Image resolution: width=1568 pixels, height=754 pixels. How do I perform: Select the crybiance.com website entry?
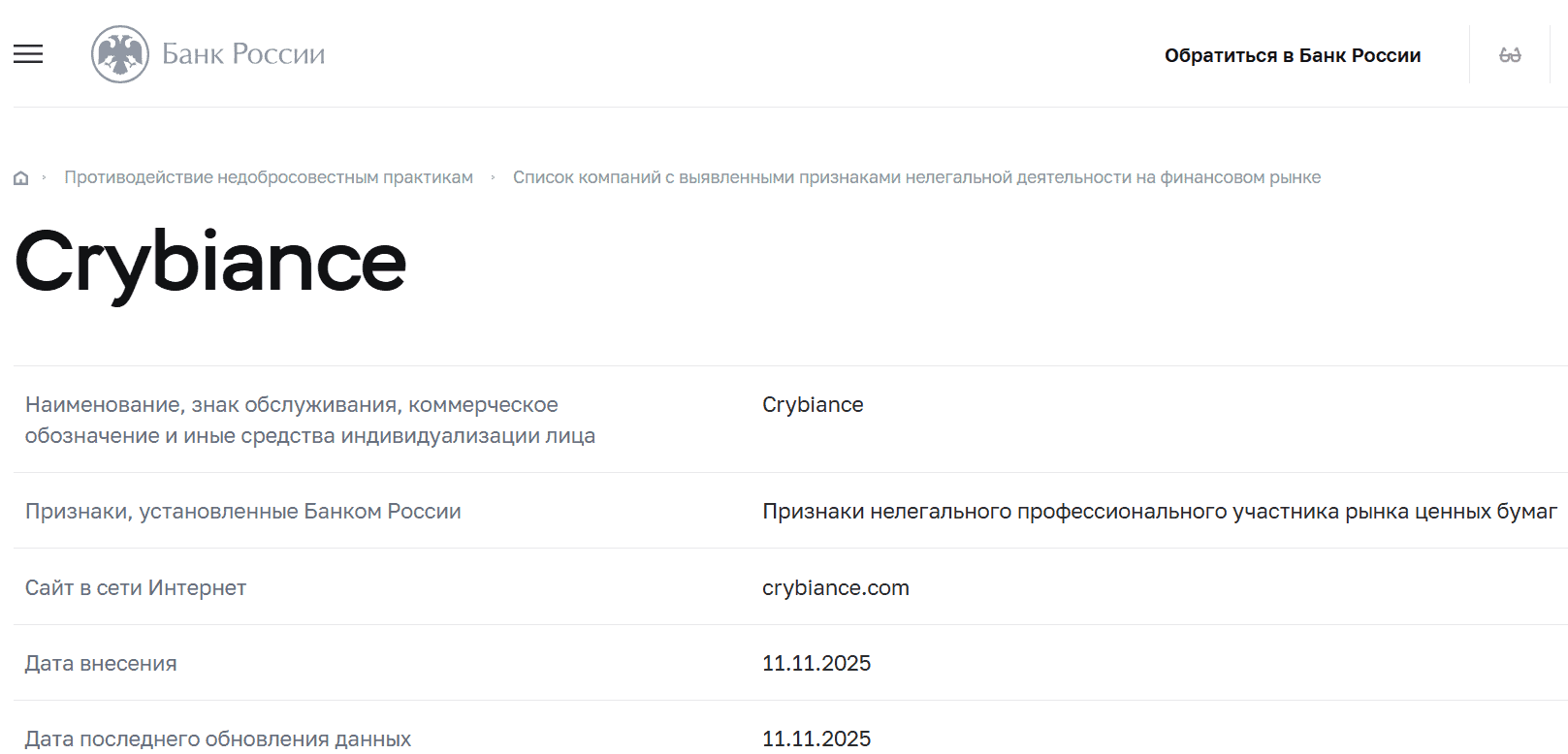tap(835, 587)
